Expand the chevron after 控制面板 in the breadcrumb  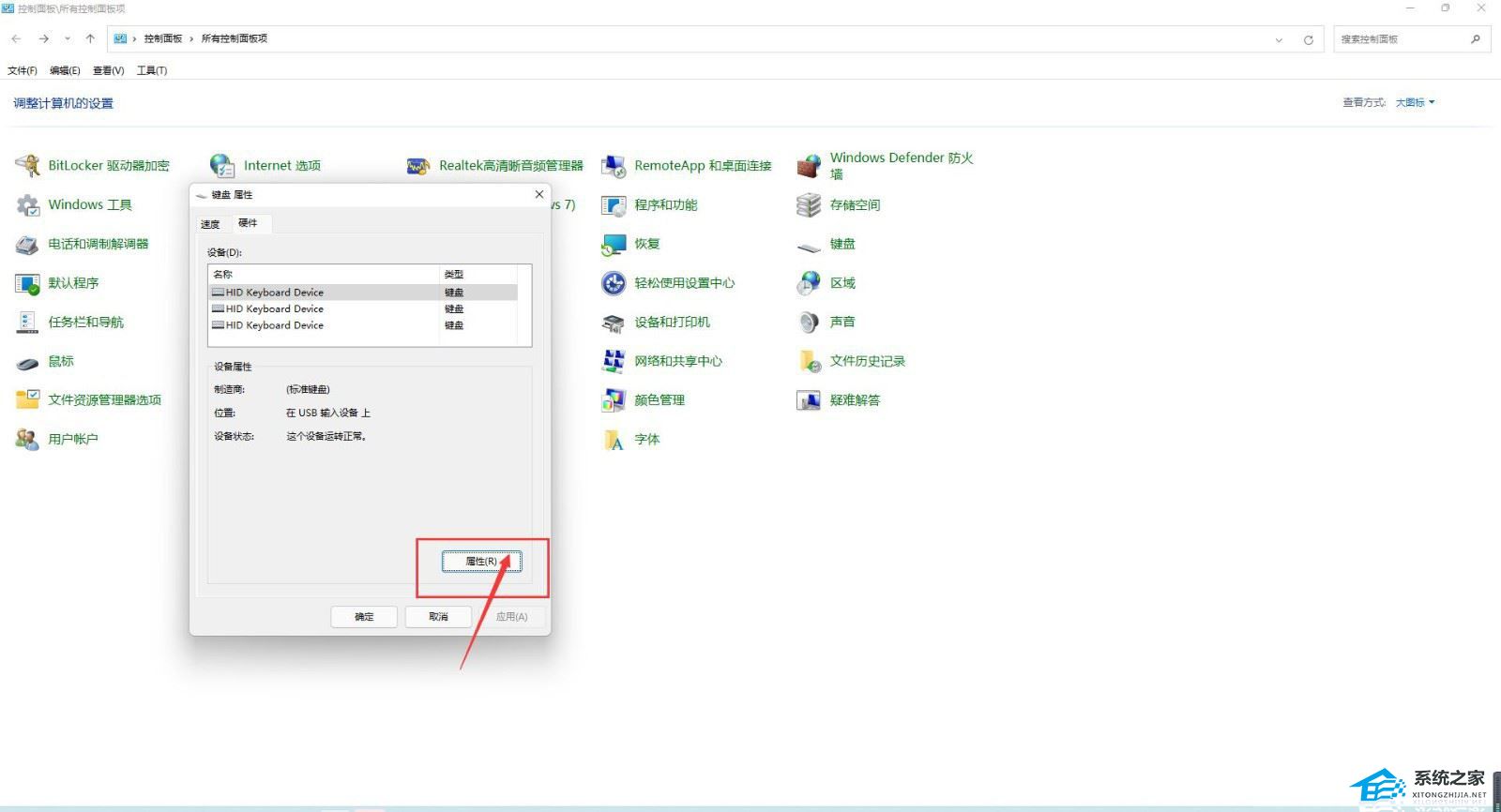[x=191, y=38]
